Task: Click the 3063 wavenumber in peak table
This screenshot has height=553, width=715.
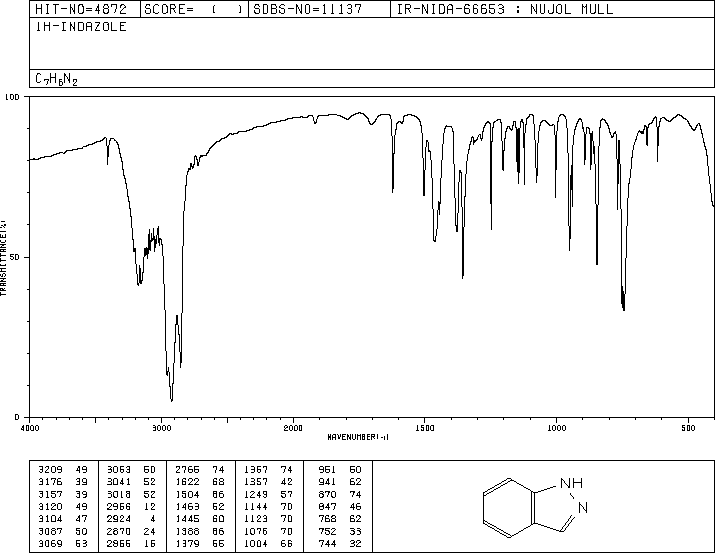Action: (119, 470)
